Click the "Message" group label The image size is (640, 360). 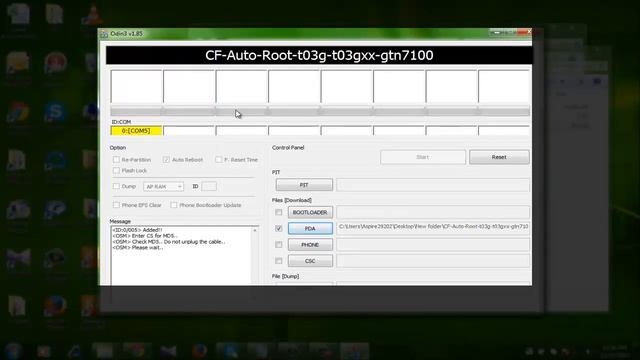(120, 221)
